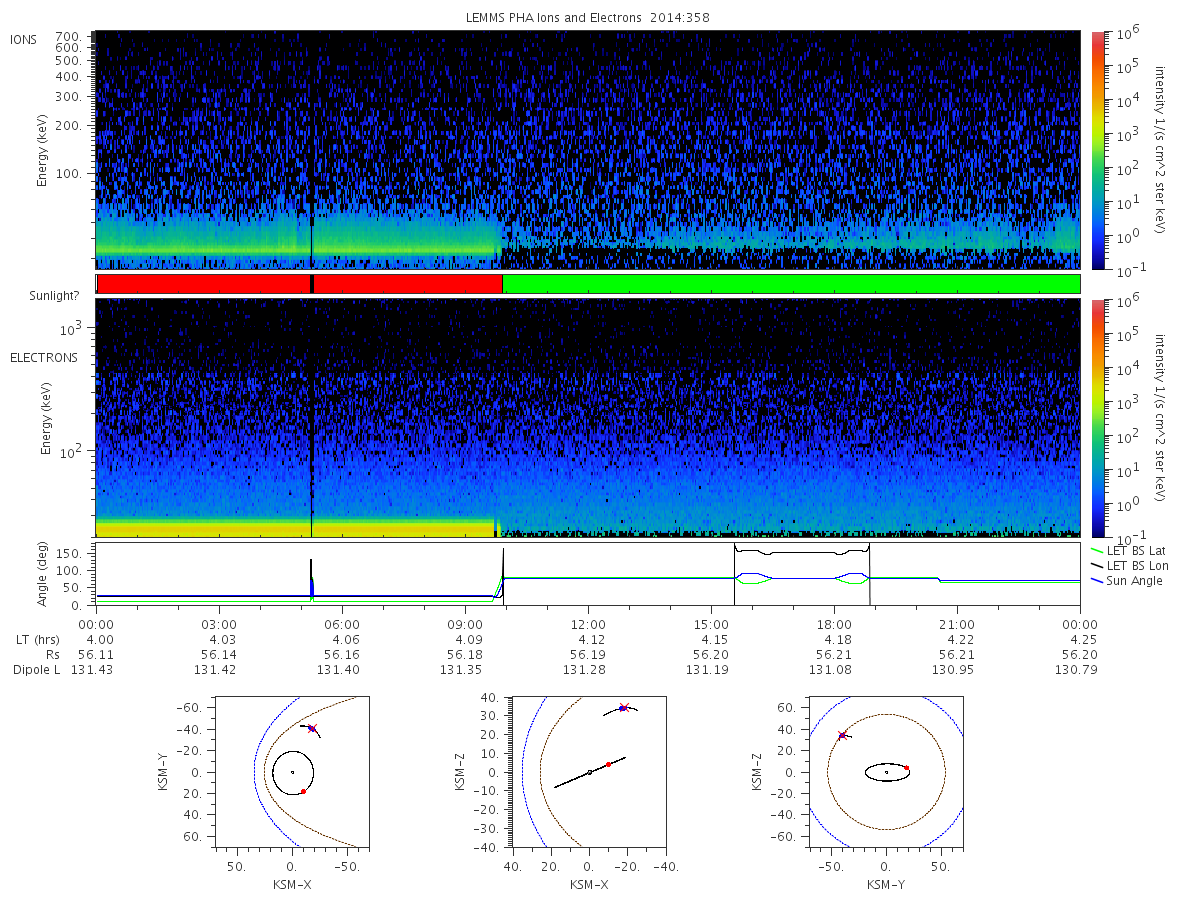The height and width of the screenshot is (900, 1200).
Task: Click the ELECTRONS panel label
Action: pos(43,358)
